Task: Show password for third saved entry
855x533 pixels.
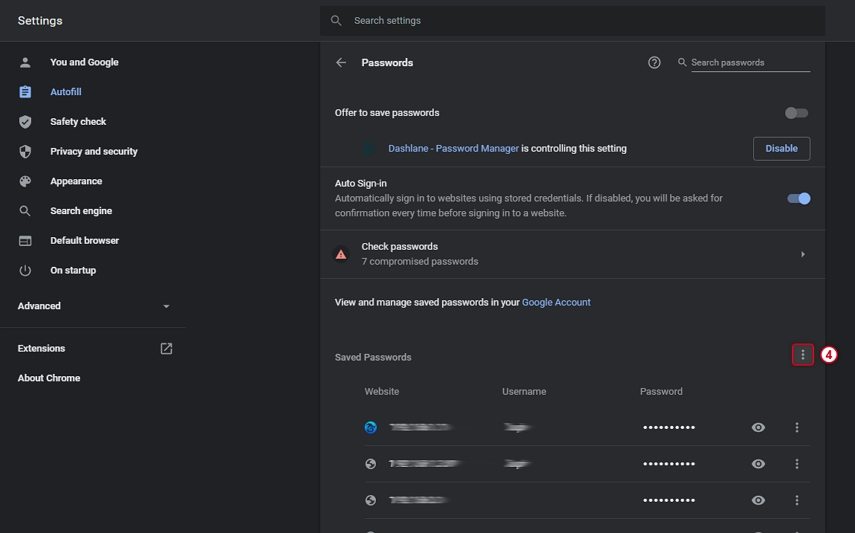Action: coord(758,500)
